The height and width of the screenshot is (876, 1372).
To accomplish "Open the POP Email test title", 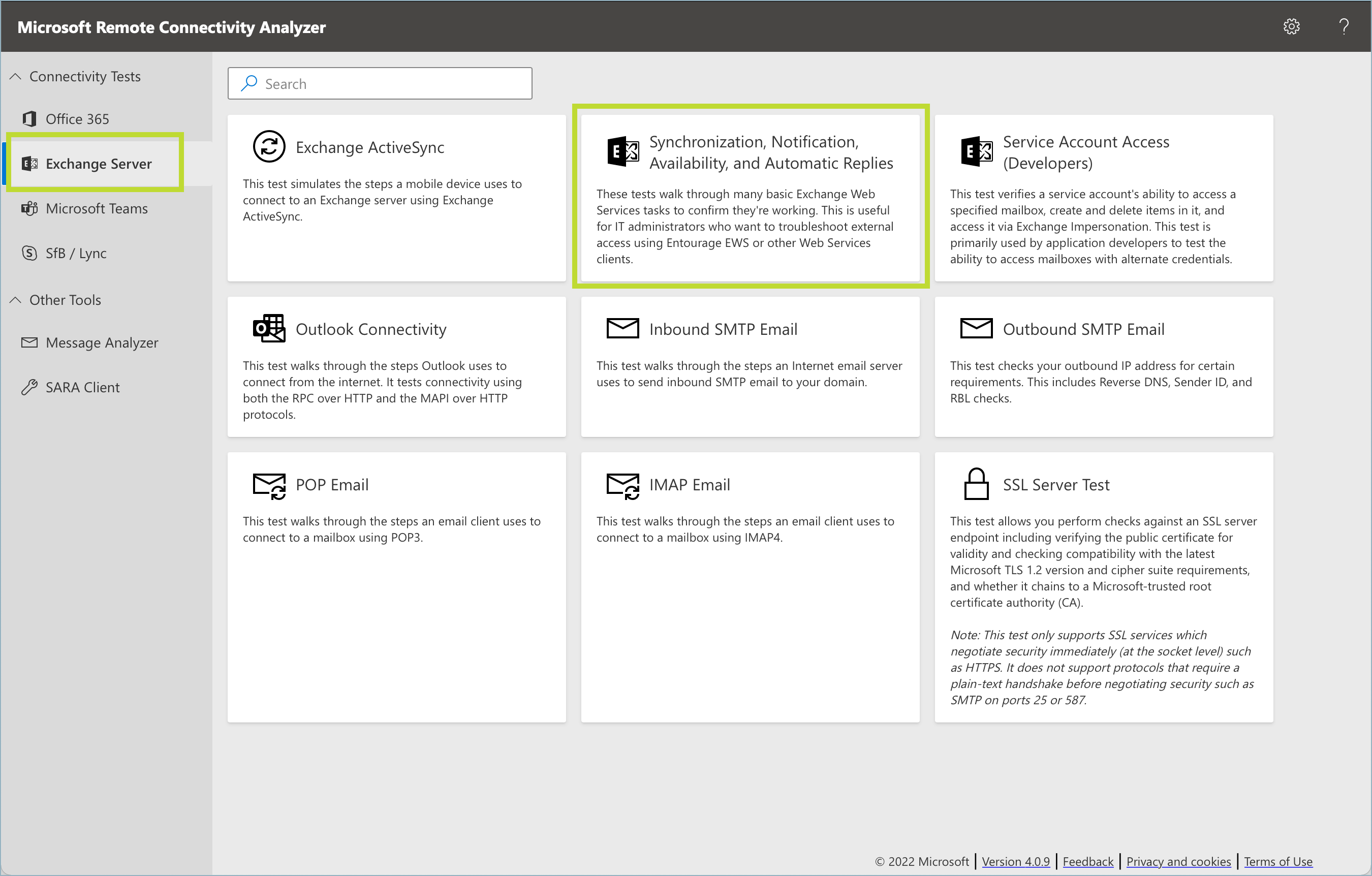I will (x=332, y=485).
